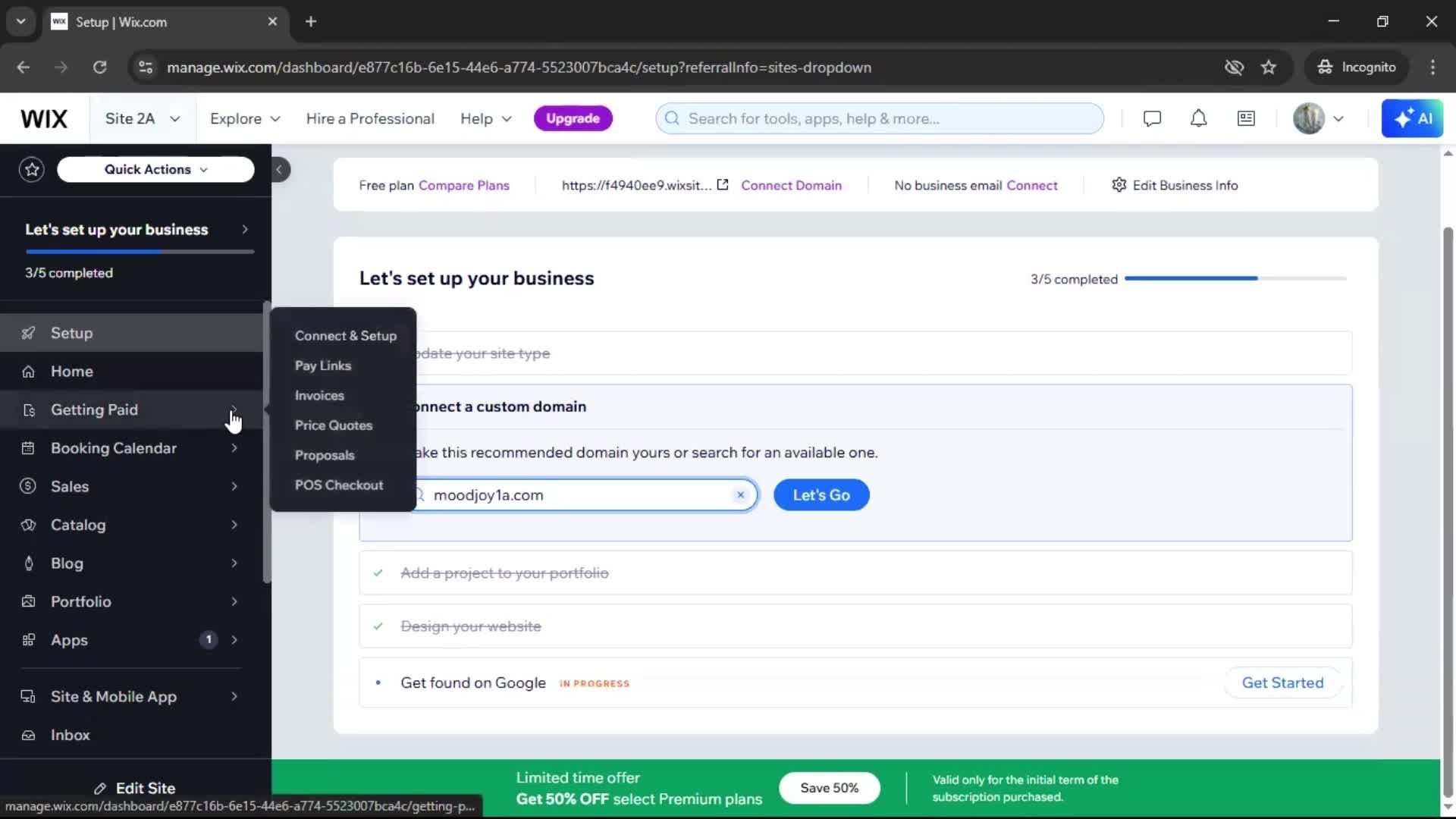
Task: Select Invoices in flyout menu
Action: [x=319, y=395]
